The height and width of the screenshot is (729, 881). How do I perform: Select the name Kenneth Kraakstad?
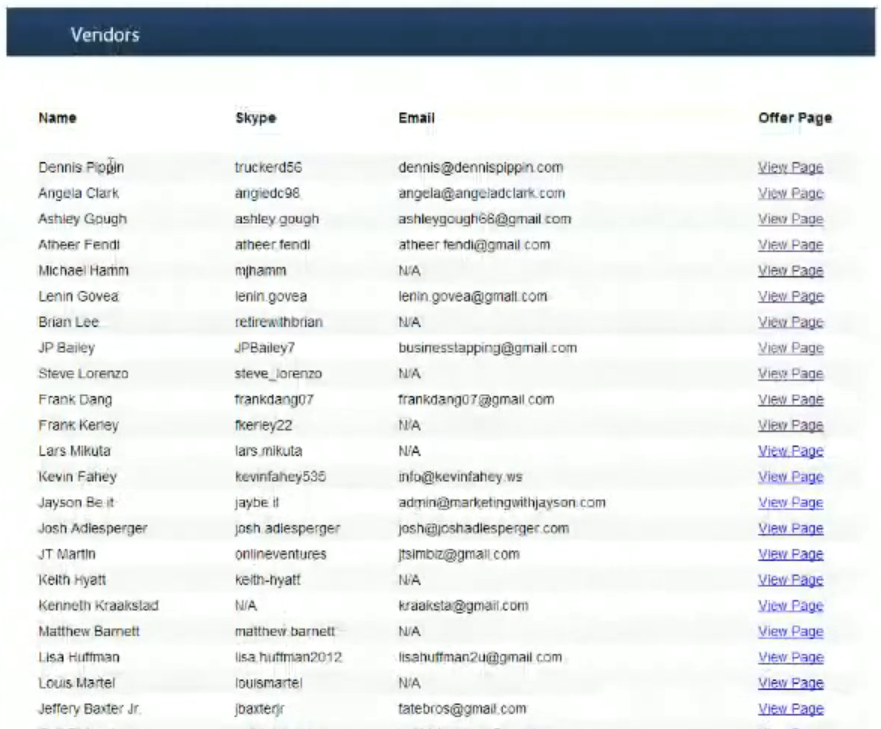[98, 606]
